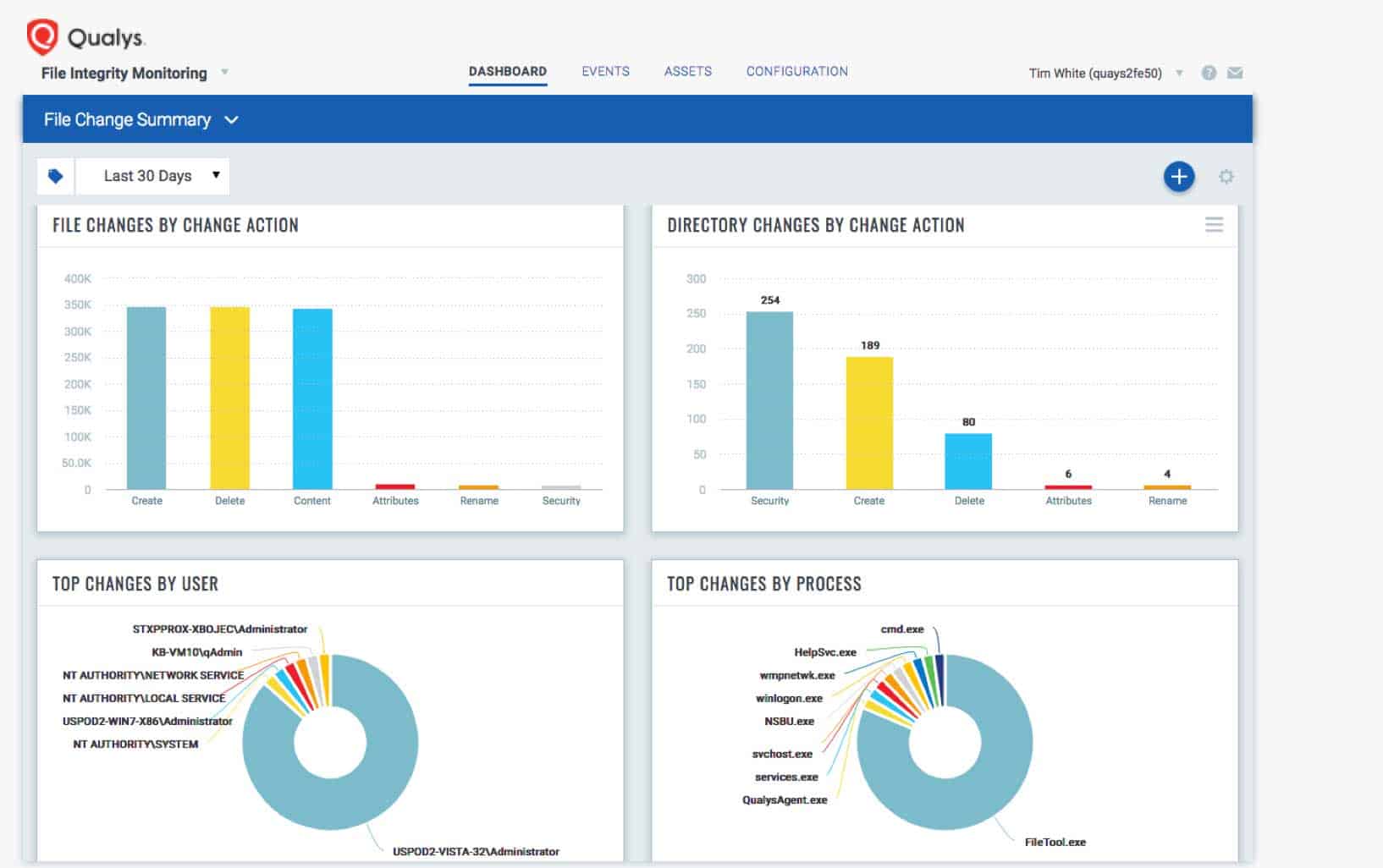1383x868 pixels.
Task: Open the help question mark icon
Action: (x=1209, y=73)
